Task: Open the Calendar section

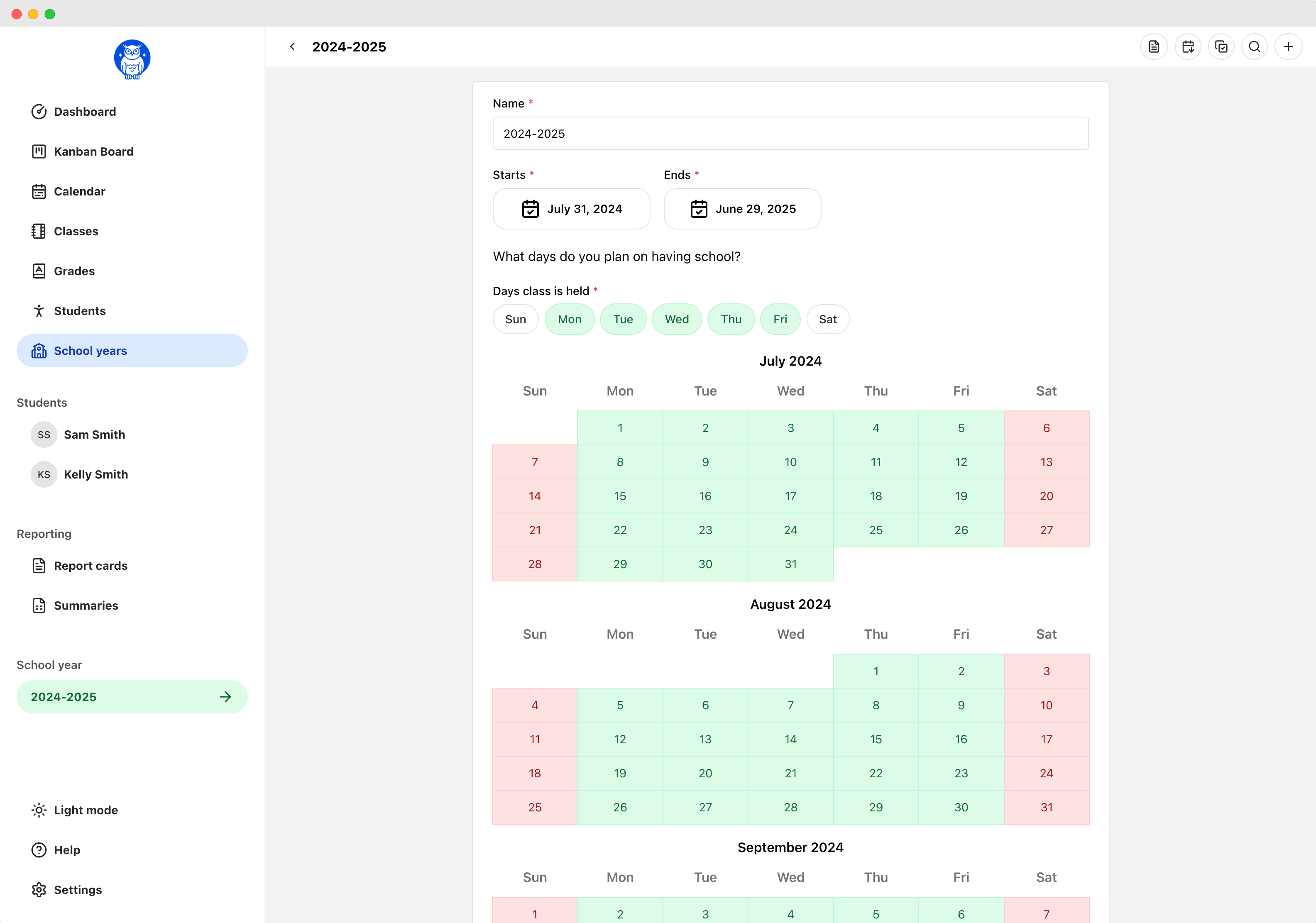Action: (80, 191)
